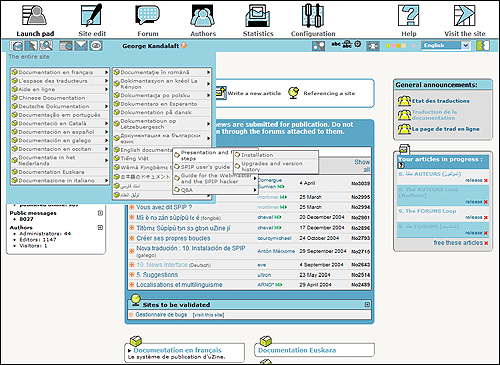This screenshot has height=365, width=500.
Task: Open the calendar toolbar icon
Action: 66,45
